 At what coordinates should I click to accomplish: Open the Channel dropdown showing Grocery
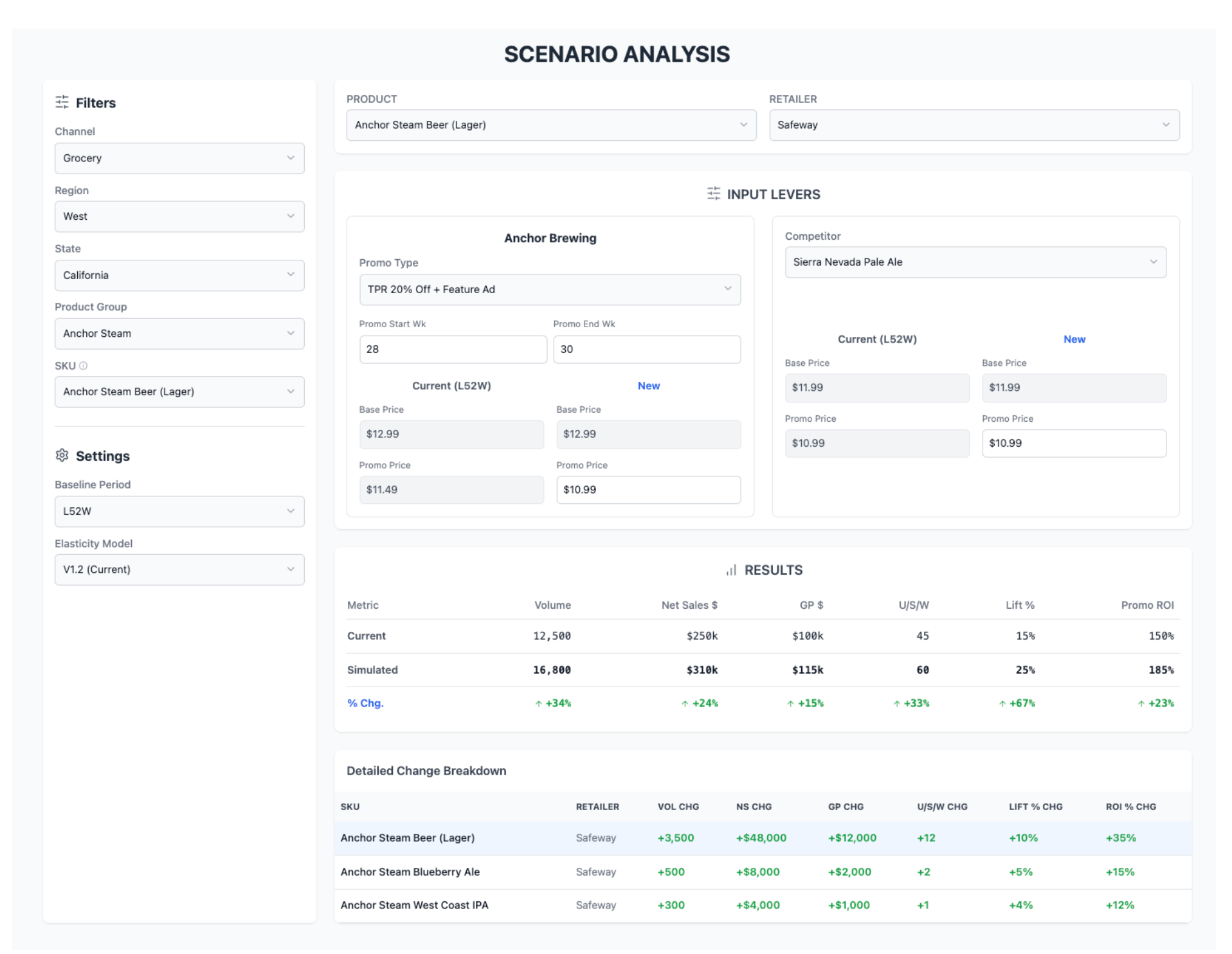pos(179,158)
